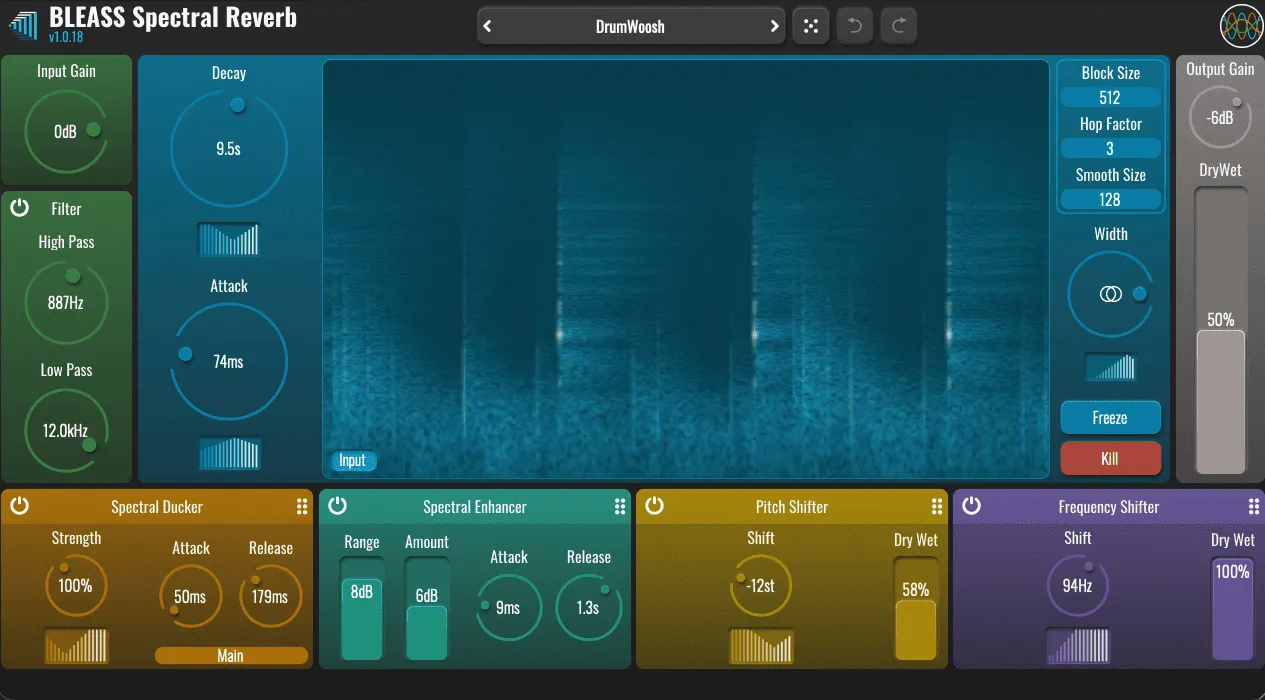
Task: Click the Ducker Strength 100% knob
Action: point(76,586)
